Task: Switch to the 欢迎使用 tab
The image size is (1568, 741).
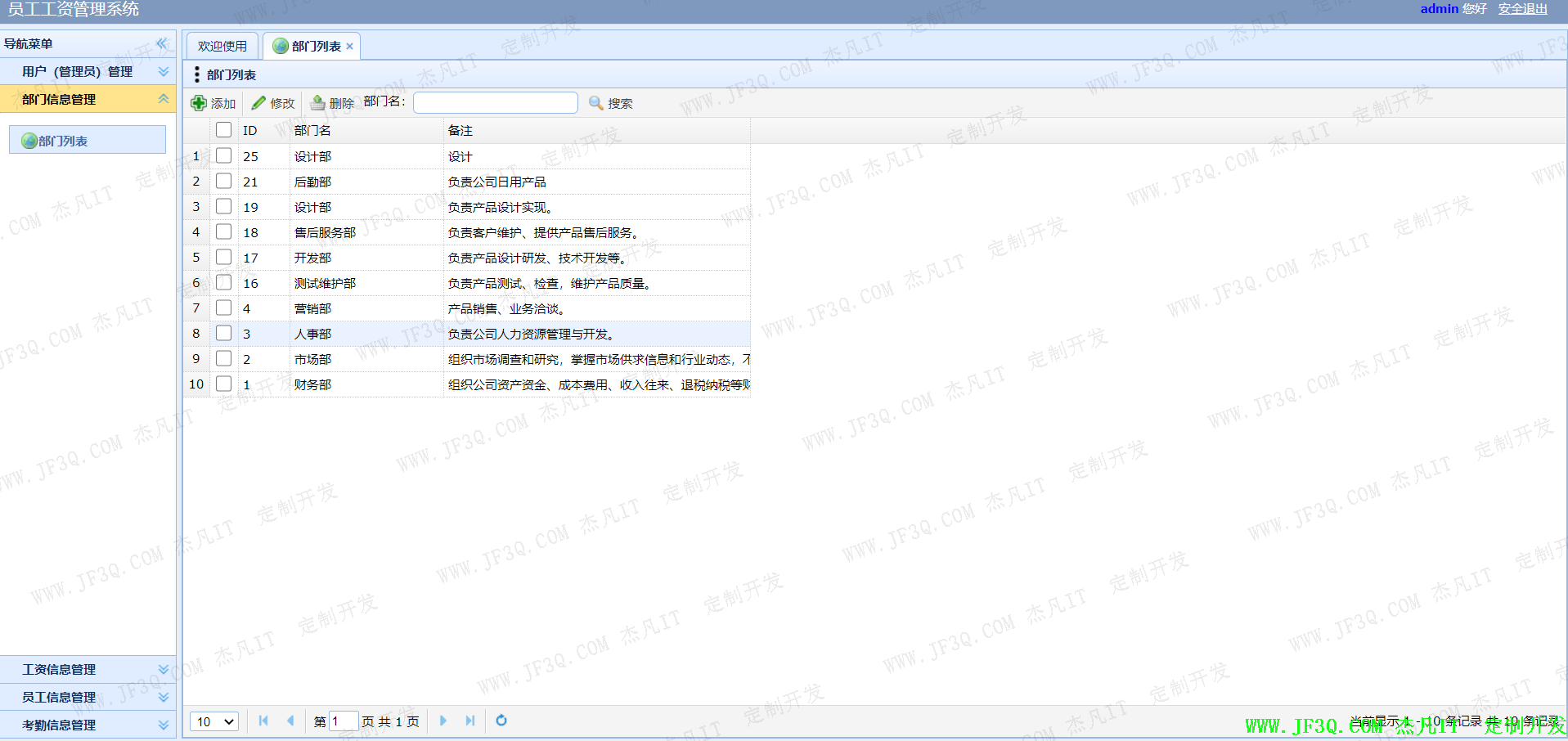Action: pyautogui.click(x=222, y=47)
